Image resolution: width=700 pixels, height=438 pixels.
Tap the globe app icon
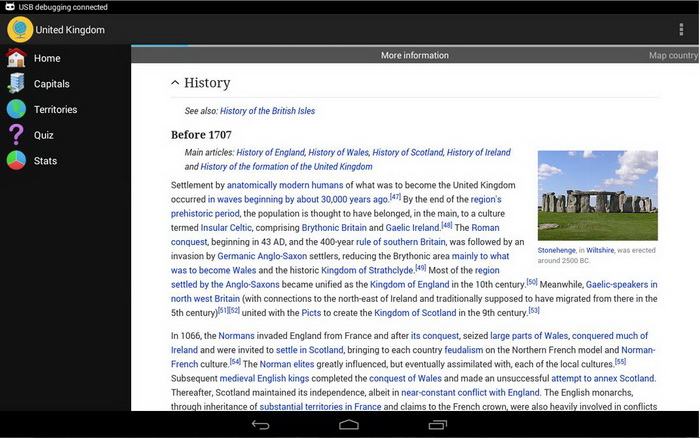point(20,29)
